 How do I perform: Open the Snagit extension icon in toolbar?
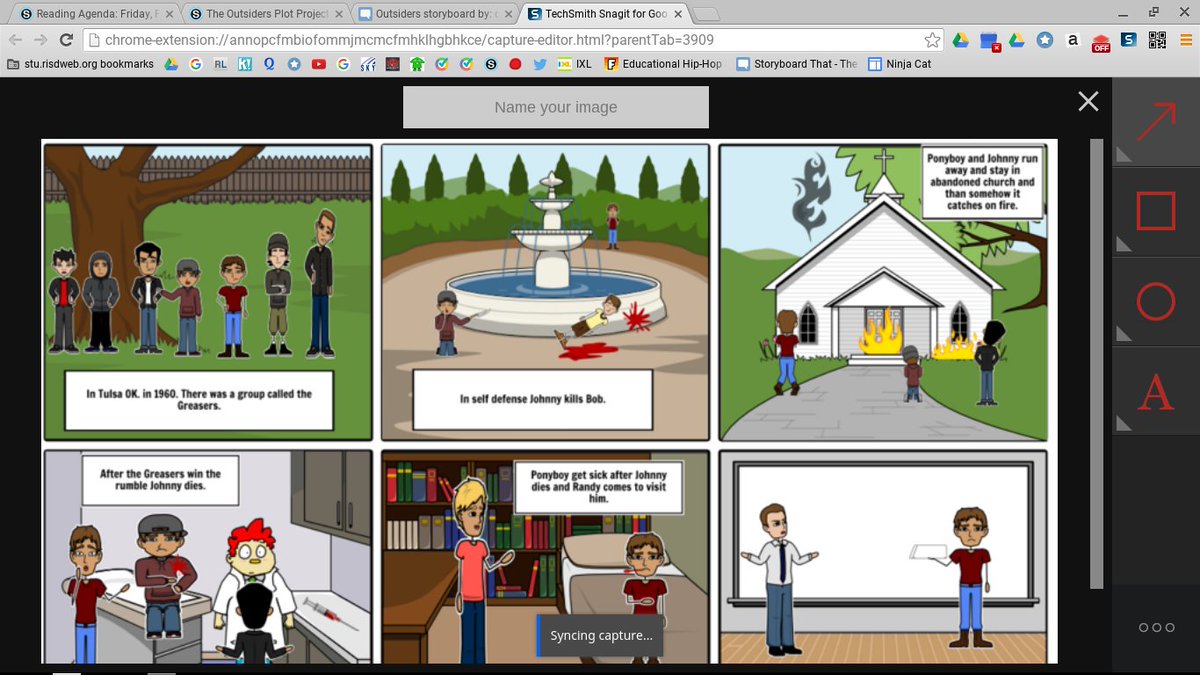pyautogui.click(x=1129, y=40)
